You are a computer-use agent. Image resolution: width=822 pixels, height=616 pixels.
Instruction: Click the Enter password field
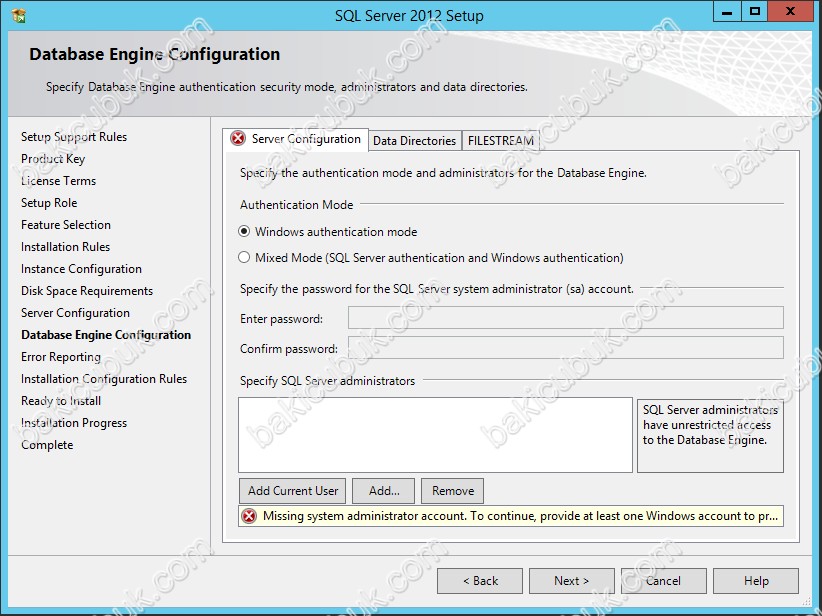coord(566,318)
